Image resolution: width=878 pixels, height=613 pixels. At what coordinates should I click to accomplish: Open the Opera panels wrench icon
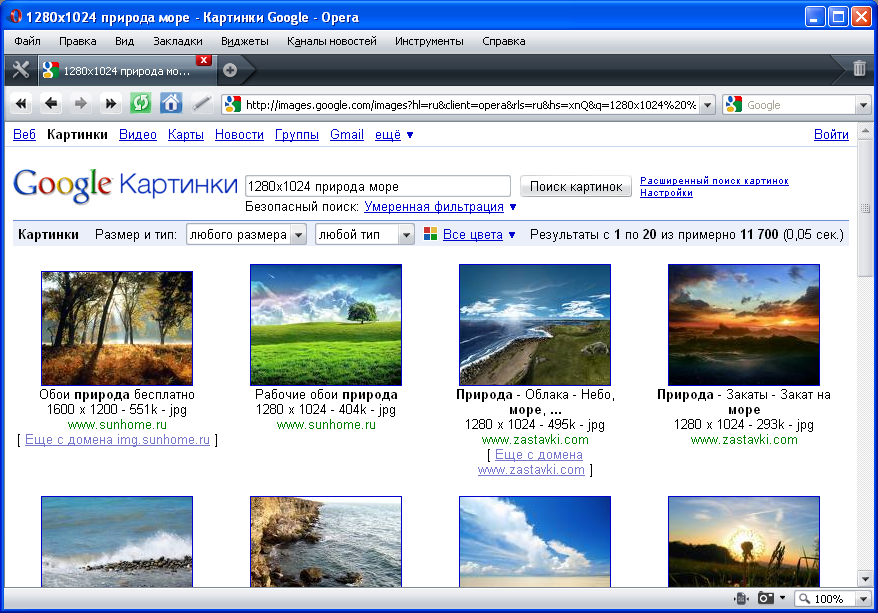click(21, 70)
